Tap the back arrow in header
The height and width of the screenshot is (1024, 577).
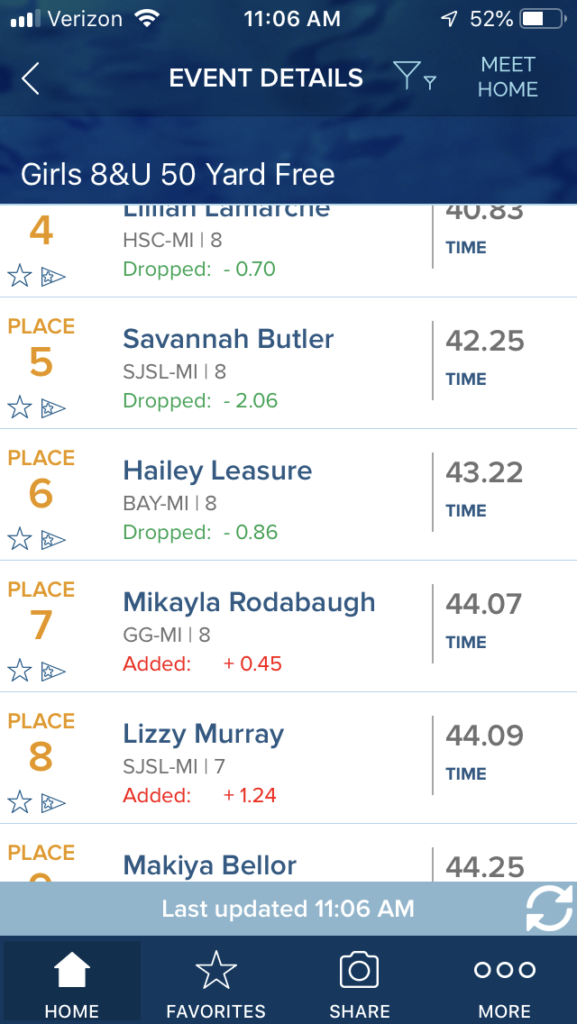pos(30,79)
